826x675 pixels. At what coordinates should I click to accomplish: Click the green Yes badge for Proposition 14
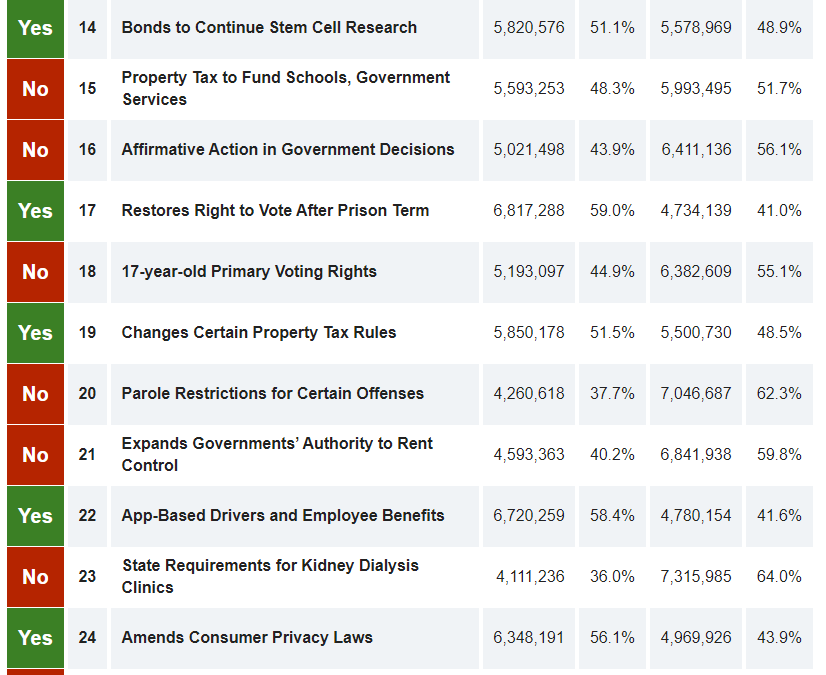point(35,28)
